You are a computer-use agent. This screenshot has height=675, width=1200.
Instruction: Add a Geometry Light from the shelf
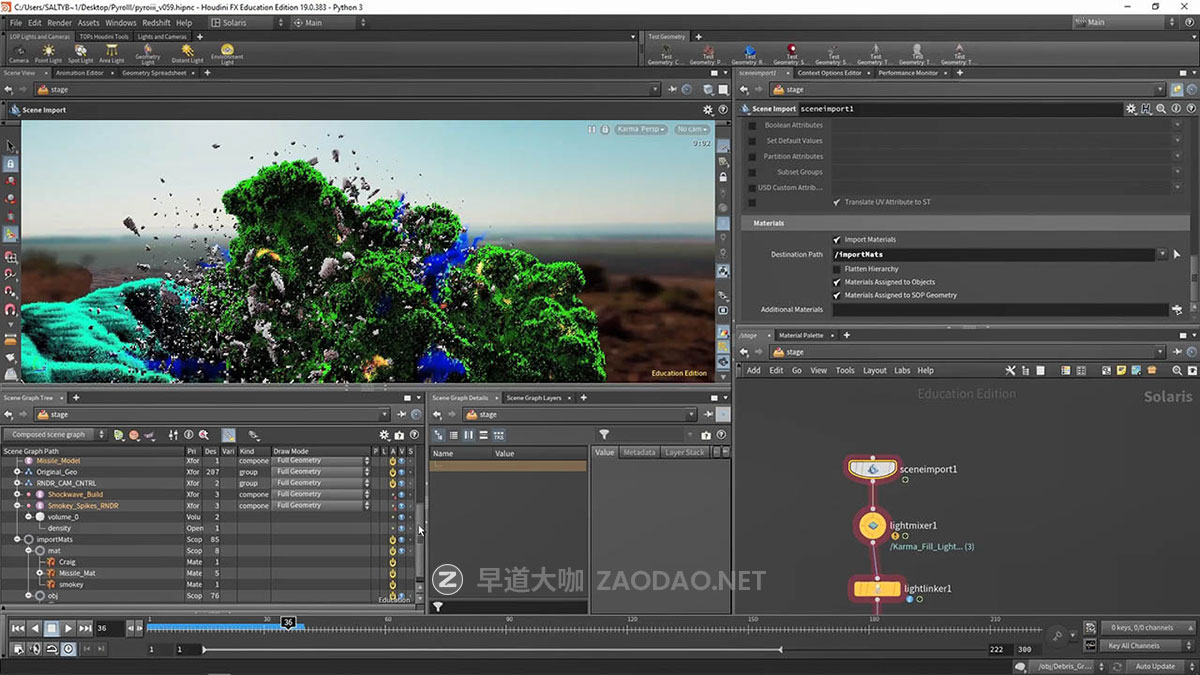pos(148,52)
